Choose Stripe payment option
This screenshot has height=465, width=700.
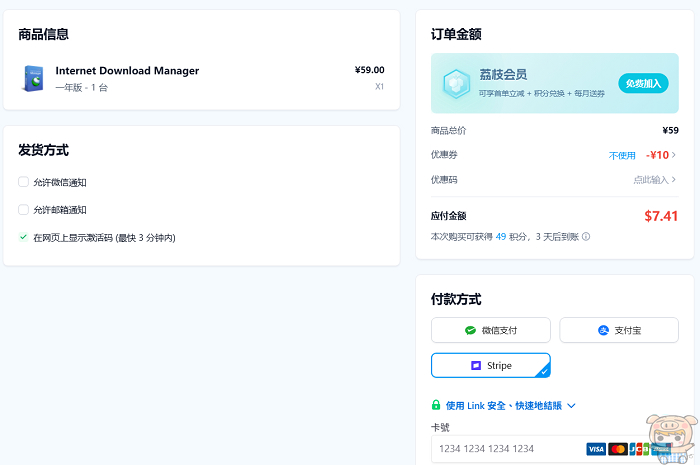coord(491,366)
